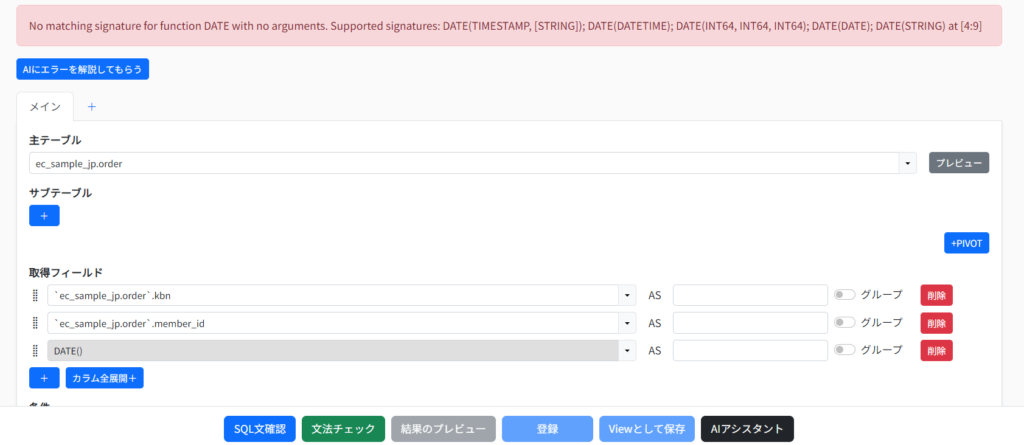Toggle グループ switch for kbn field
This screenshot has height=445, width=1024.
coord(845,295)
